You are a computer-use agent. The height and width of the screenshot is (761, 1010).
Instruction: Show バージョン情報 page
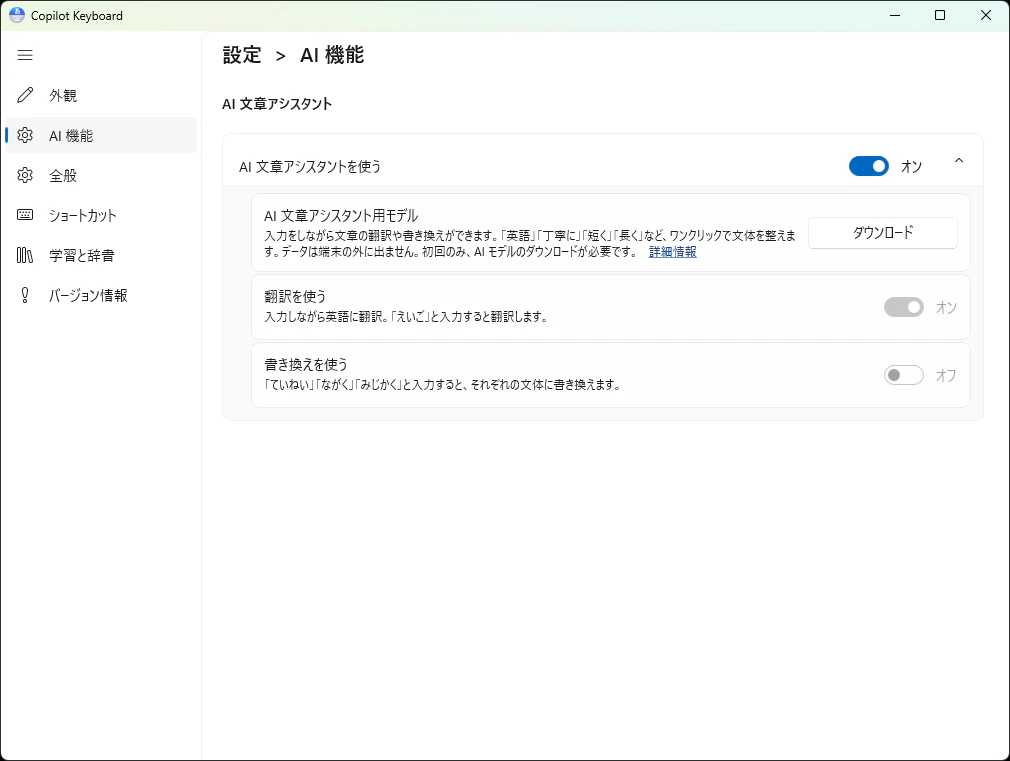coord(101,295)
